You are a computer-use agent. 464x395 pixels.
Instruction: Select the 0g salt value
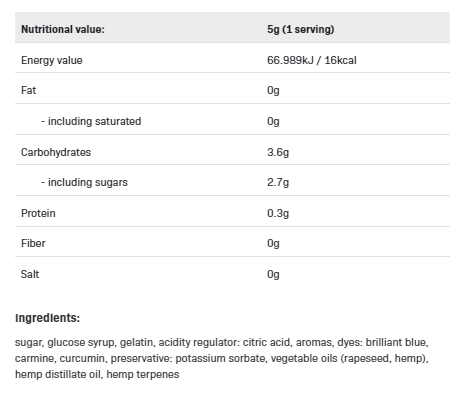coord(273,274)
